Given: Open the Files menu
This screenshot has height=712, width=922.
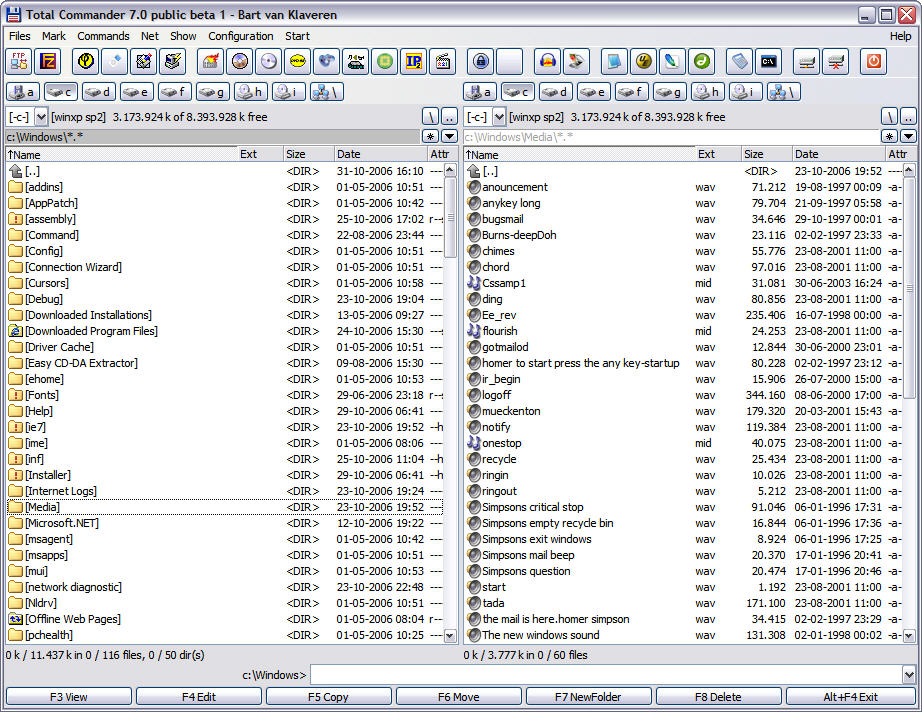Looking at the screenshot, I should (19, 36).
